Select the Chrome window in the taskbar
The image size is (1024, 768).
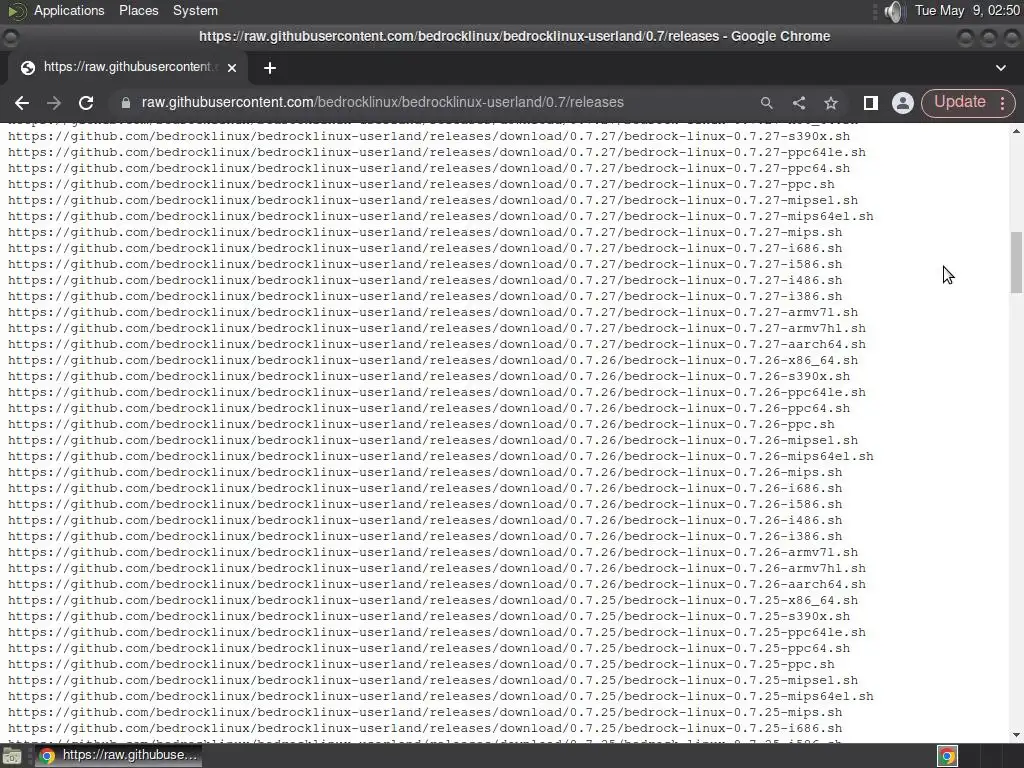[119, 756]
